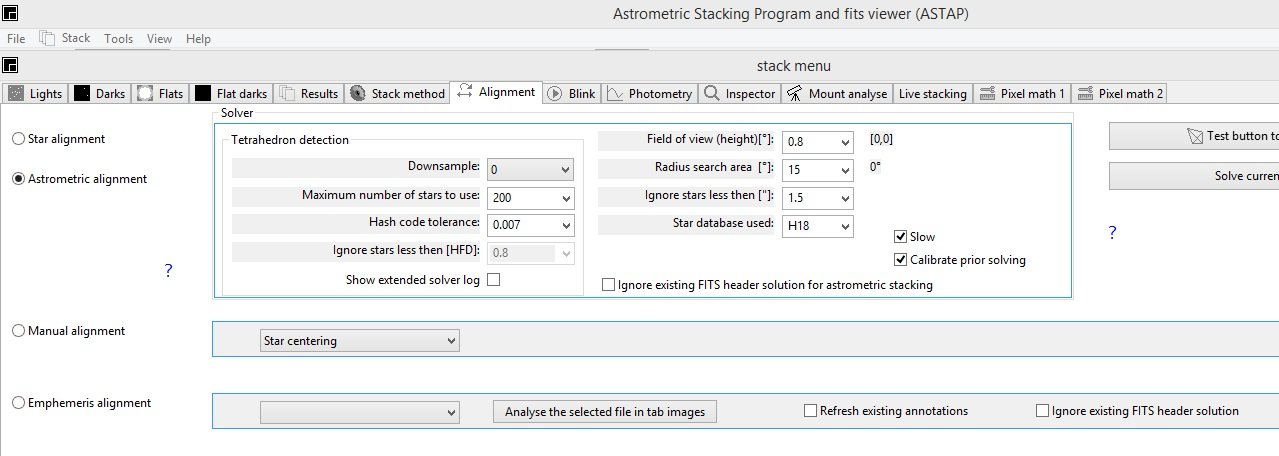
Task: Click the Solve current button
Action: pos(1194,176)
